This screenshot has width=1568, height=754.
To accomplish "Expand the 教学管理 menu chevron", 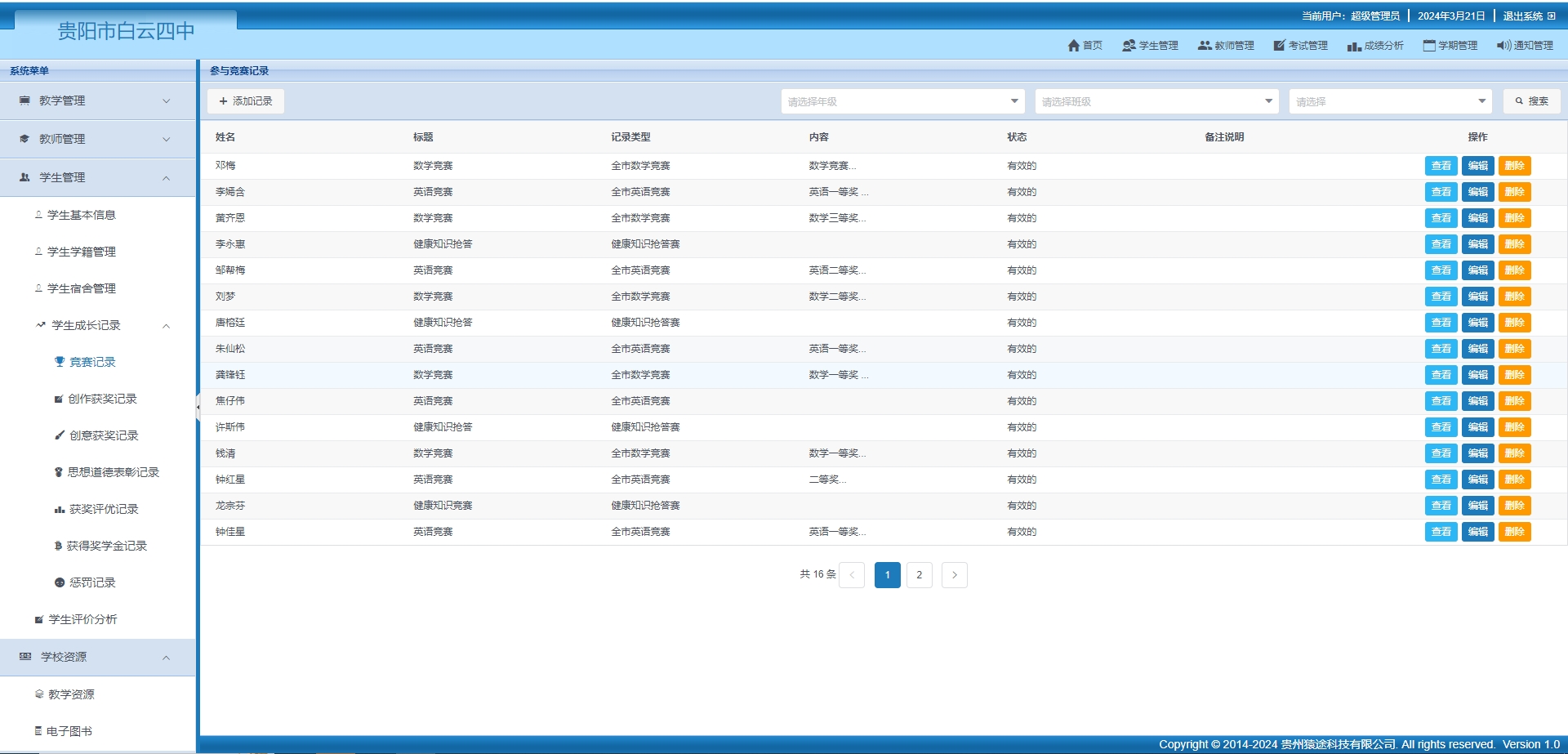I will click(x=167, y=101).
